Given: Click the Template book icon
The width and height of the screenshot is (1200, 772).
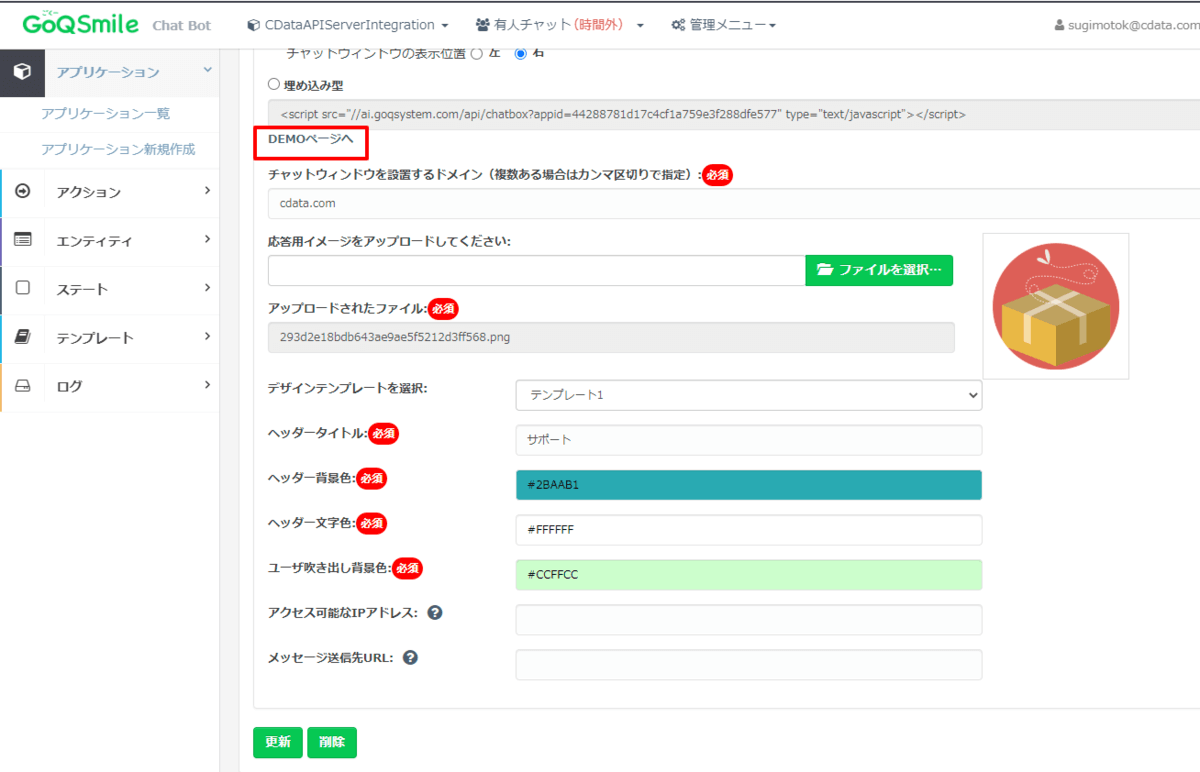Looking at the screenshot, I should 23,337.
